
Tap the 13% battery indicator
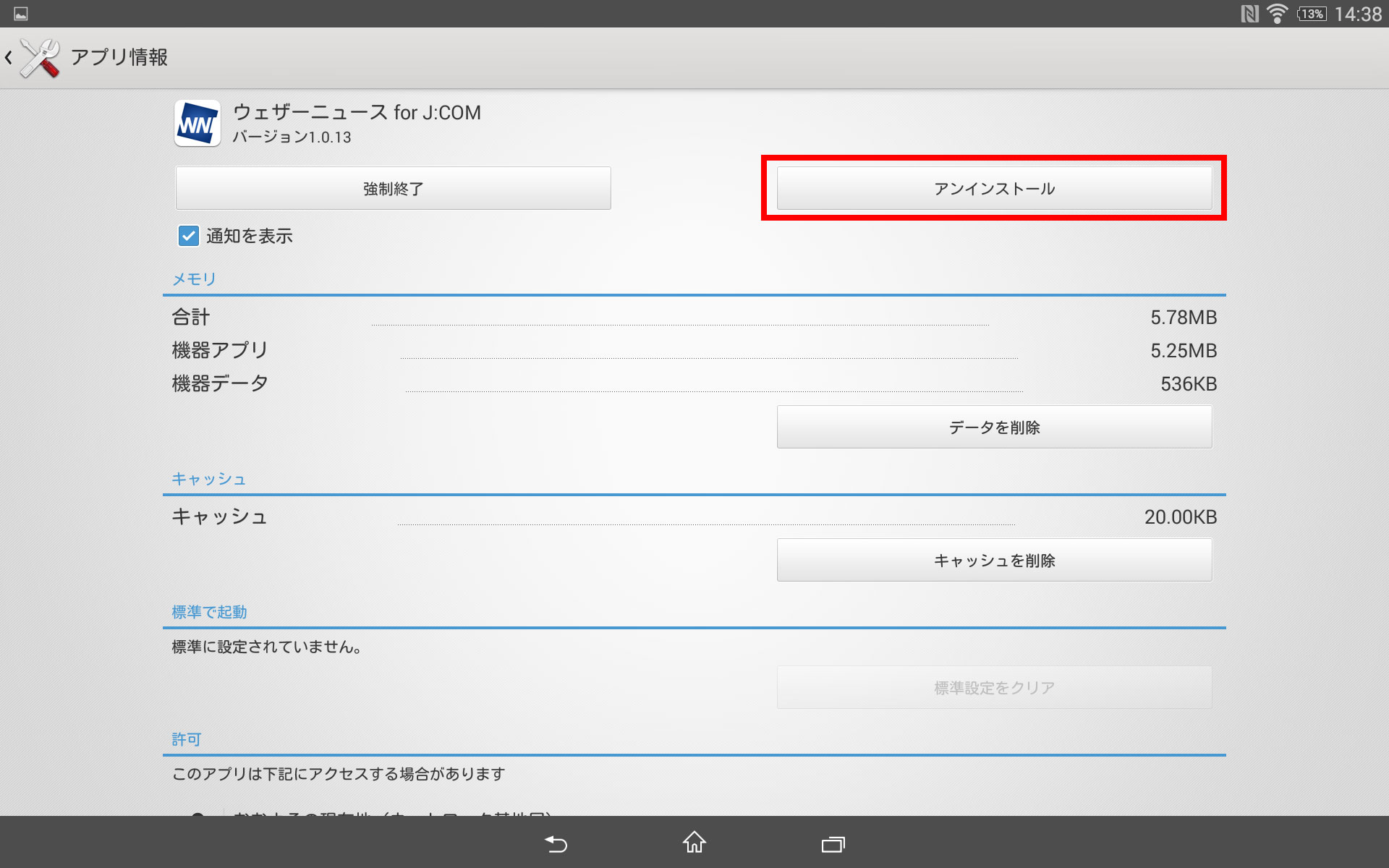pyautogui.click(x=1312, y=14)
